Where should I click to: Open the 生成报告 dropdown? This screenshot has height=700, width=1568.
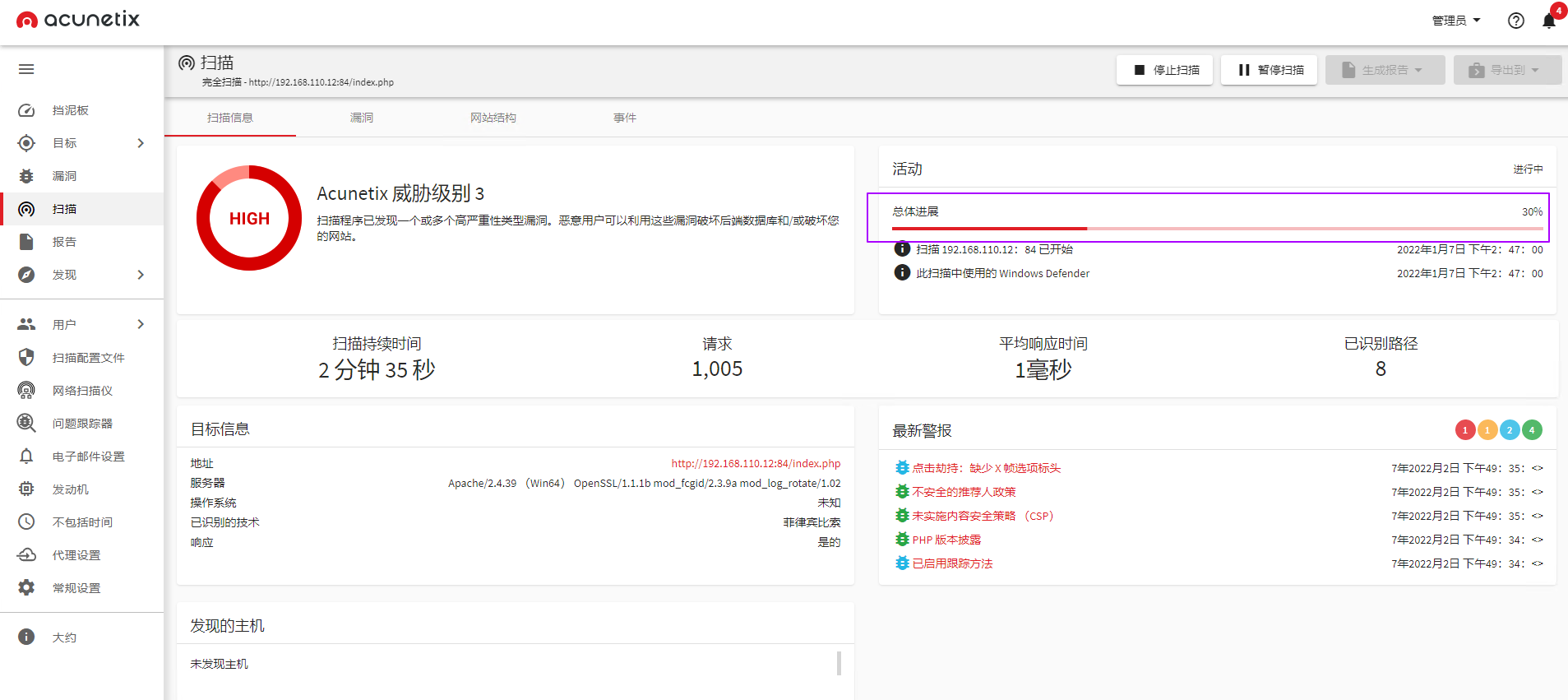[1385, 70]
